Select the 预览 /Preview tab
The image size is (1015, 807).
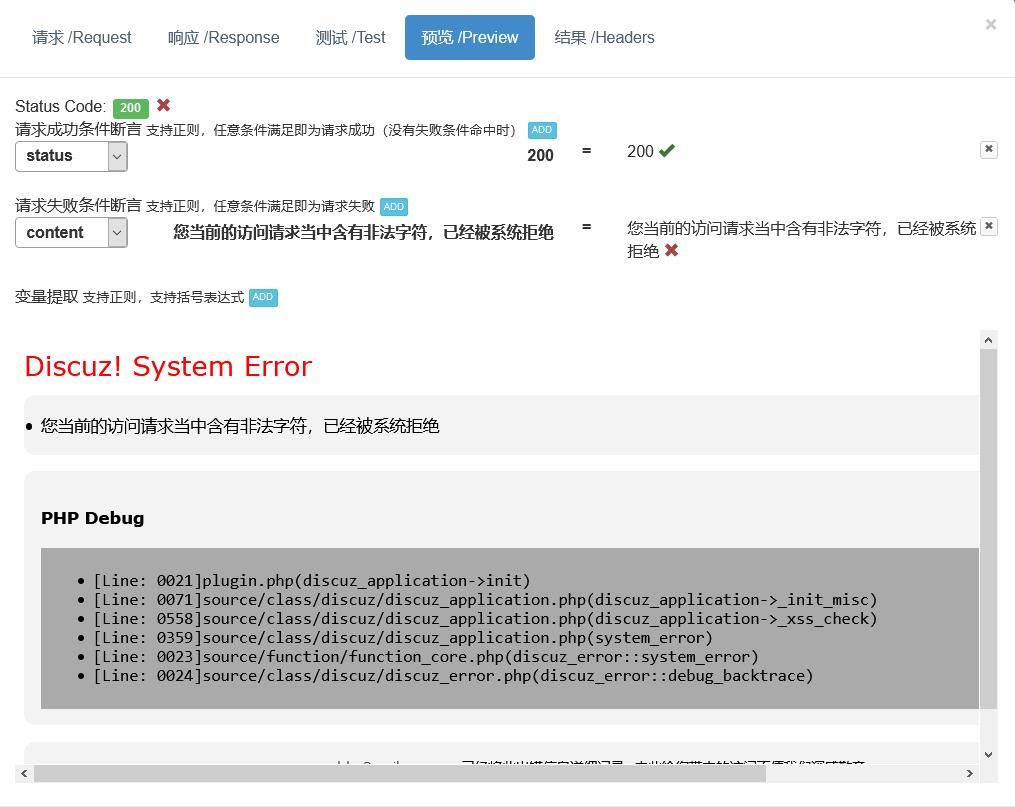(x=470, y=38)
